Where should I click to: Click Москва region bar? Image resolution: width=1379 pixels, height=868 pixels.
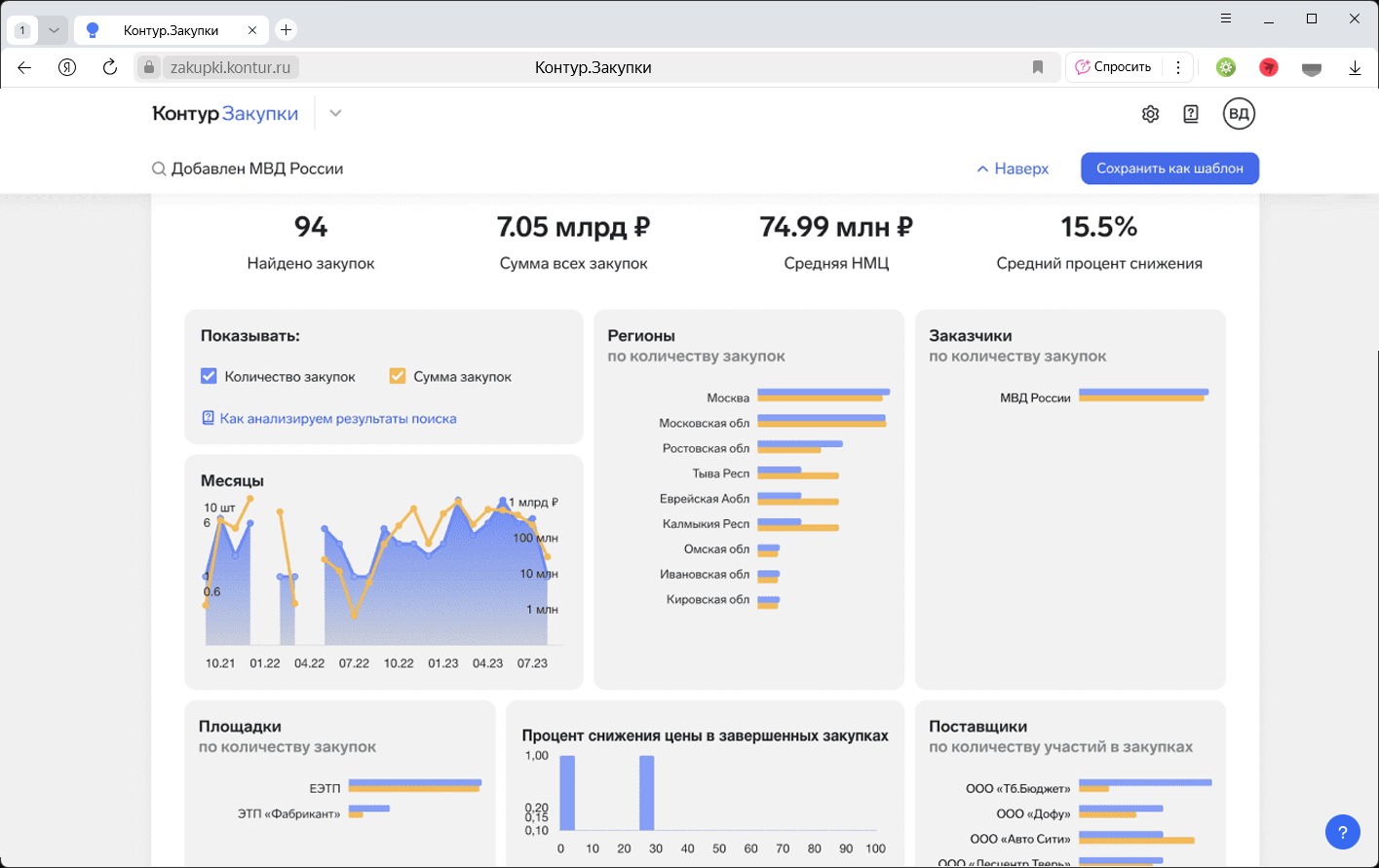(824, 395)
